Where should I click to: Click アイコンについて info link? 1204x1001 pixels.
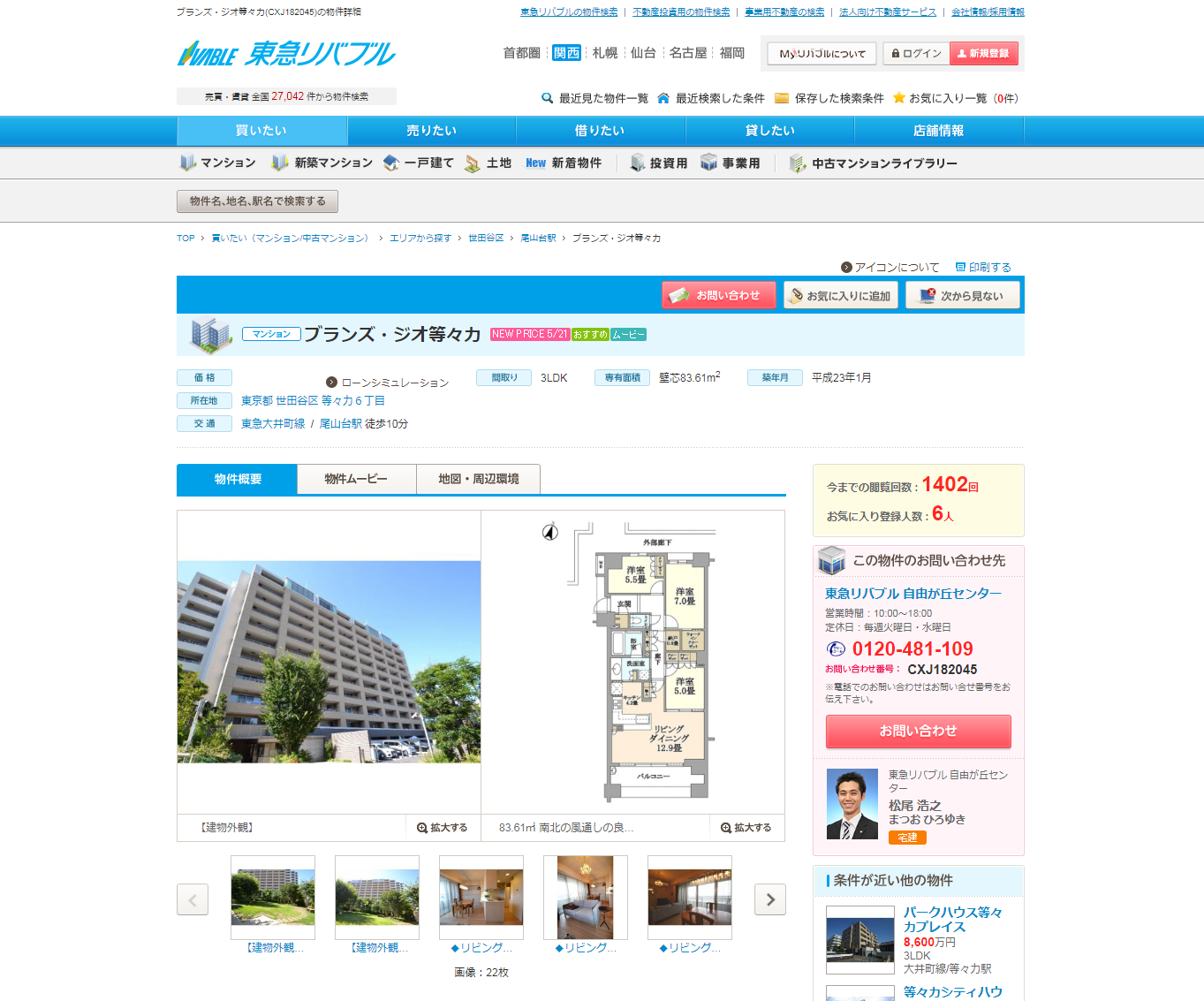point(890,267)
